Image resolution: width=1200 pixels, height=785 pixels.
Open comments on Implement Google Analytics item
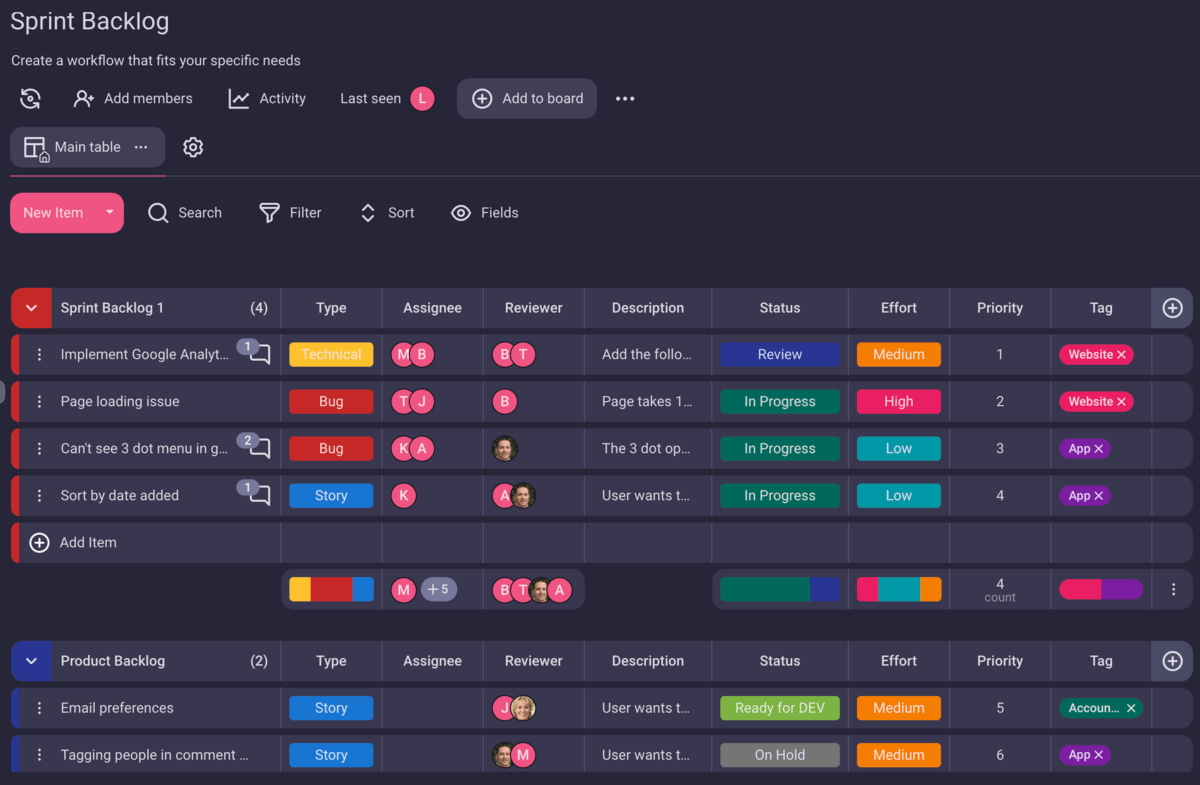pos(258,353)
